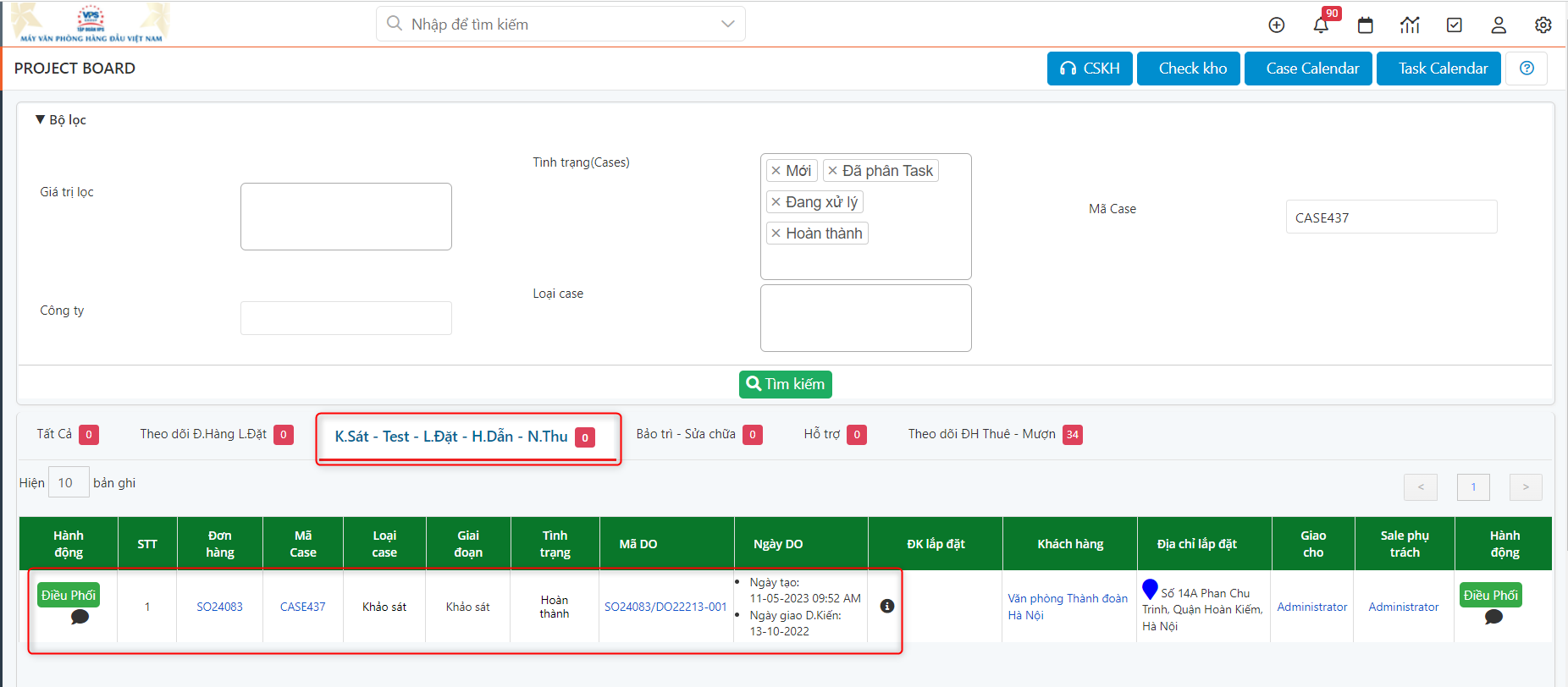The height and width of the screenshot is (687, 1568).
Task: Open the chart reports icon
Action: pyautogui.click(x=1410, y=25)
